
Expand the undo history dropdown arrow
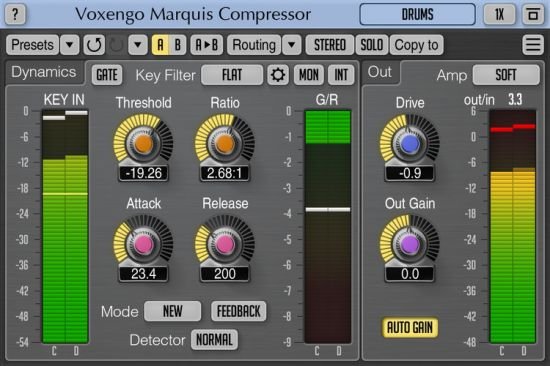[138, 45]
